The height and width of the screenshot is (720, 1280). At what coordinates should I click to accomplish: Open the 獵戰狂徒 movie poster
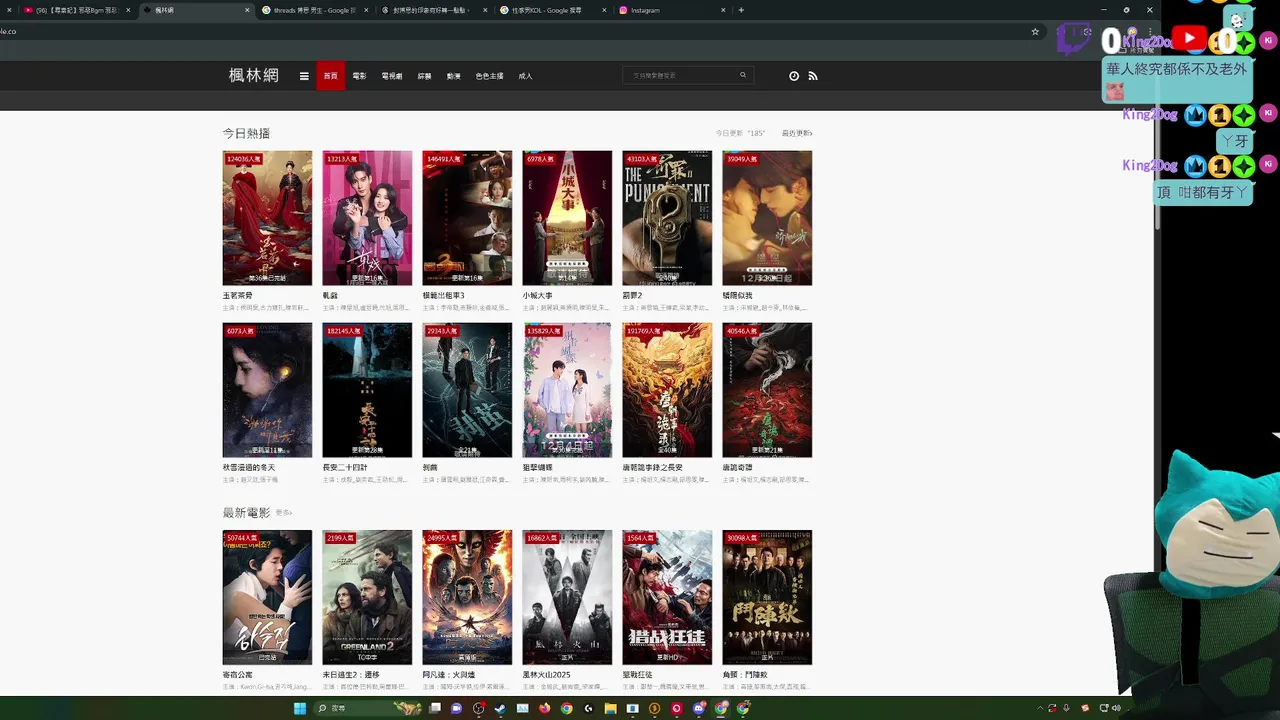[x=667, y=597]
